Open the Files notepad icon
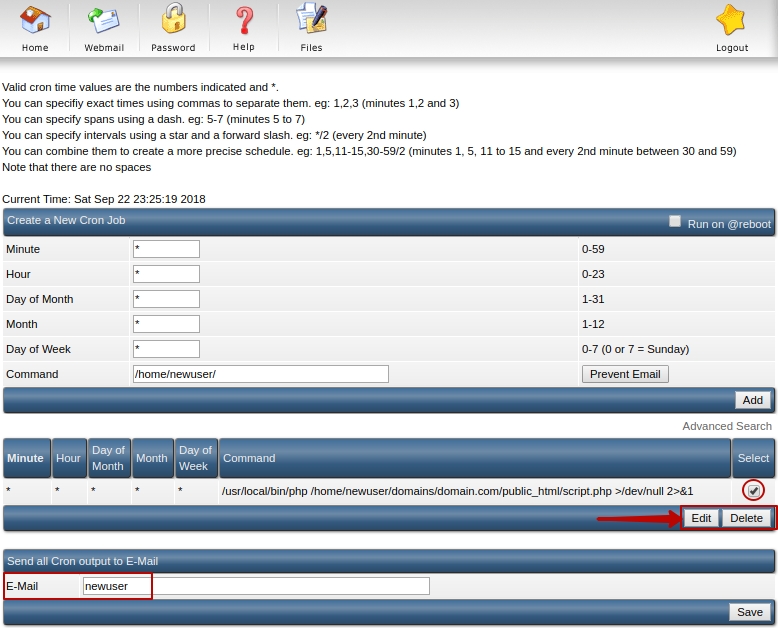778x628 pixels. tap(312, 20)
